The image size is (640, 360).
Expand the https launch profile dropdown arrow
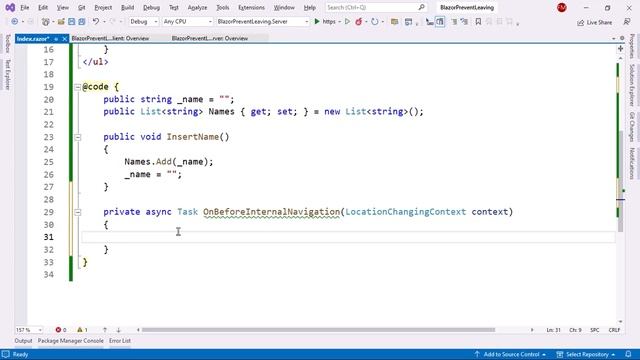[340, 22]
